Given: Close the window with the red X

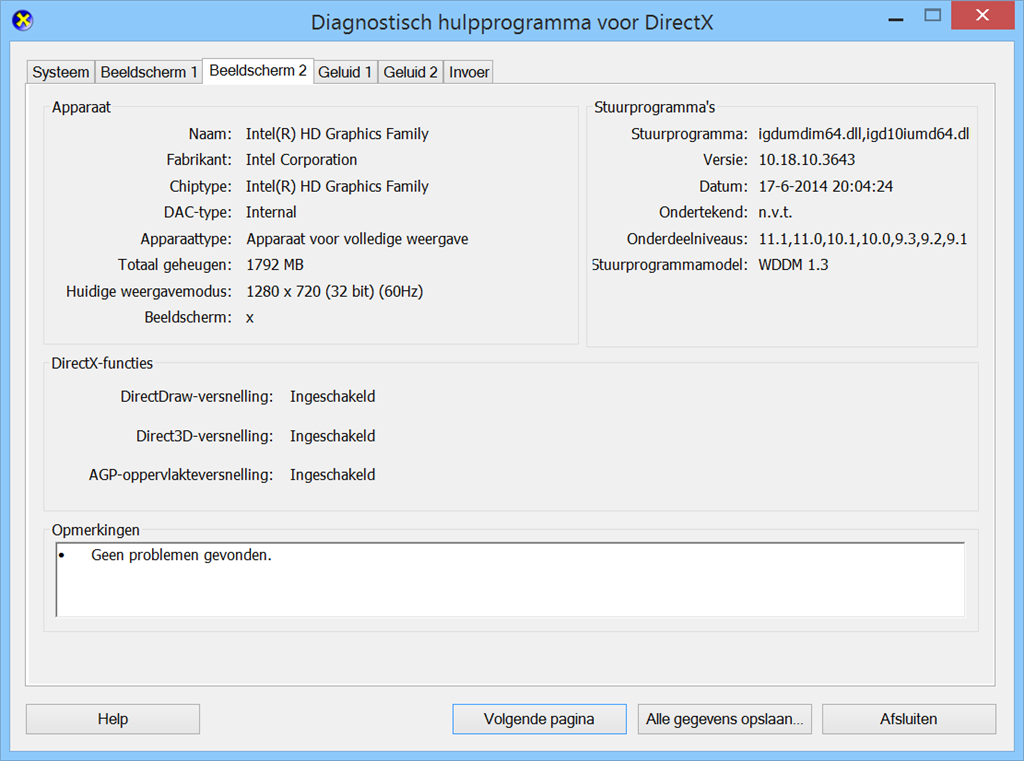Looking at the screenshot, I should tap(982, 16).
